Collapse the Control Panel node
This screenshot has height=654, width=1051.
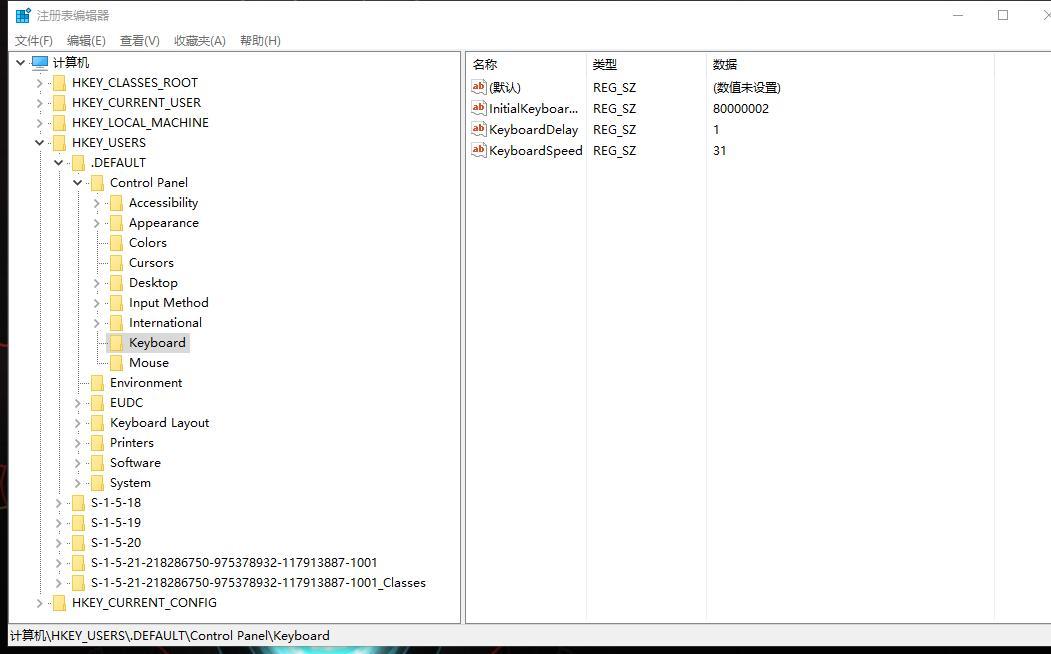[77, 182]
